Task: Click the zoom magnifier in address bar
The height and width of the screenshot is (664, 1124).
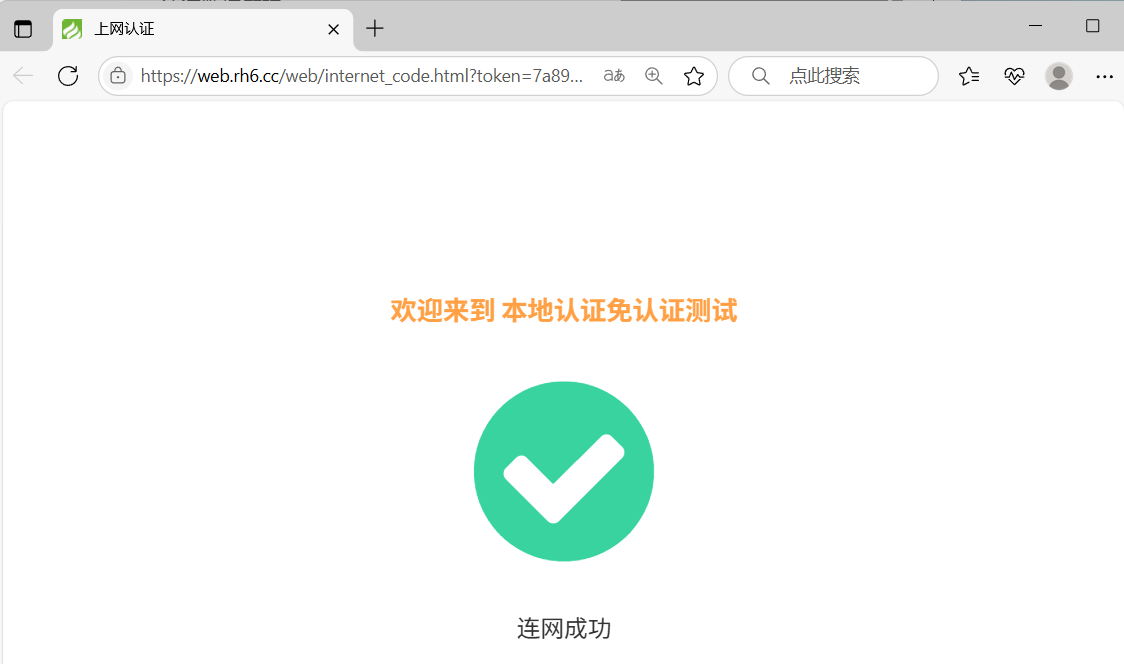Action: pyautogui.click(x=654, y=75)
